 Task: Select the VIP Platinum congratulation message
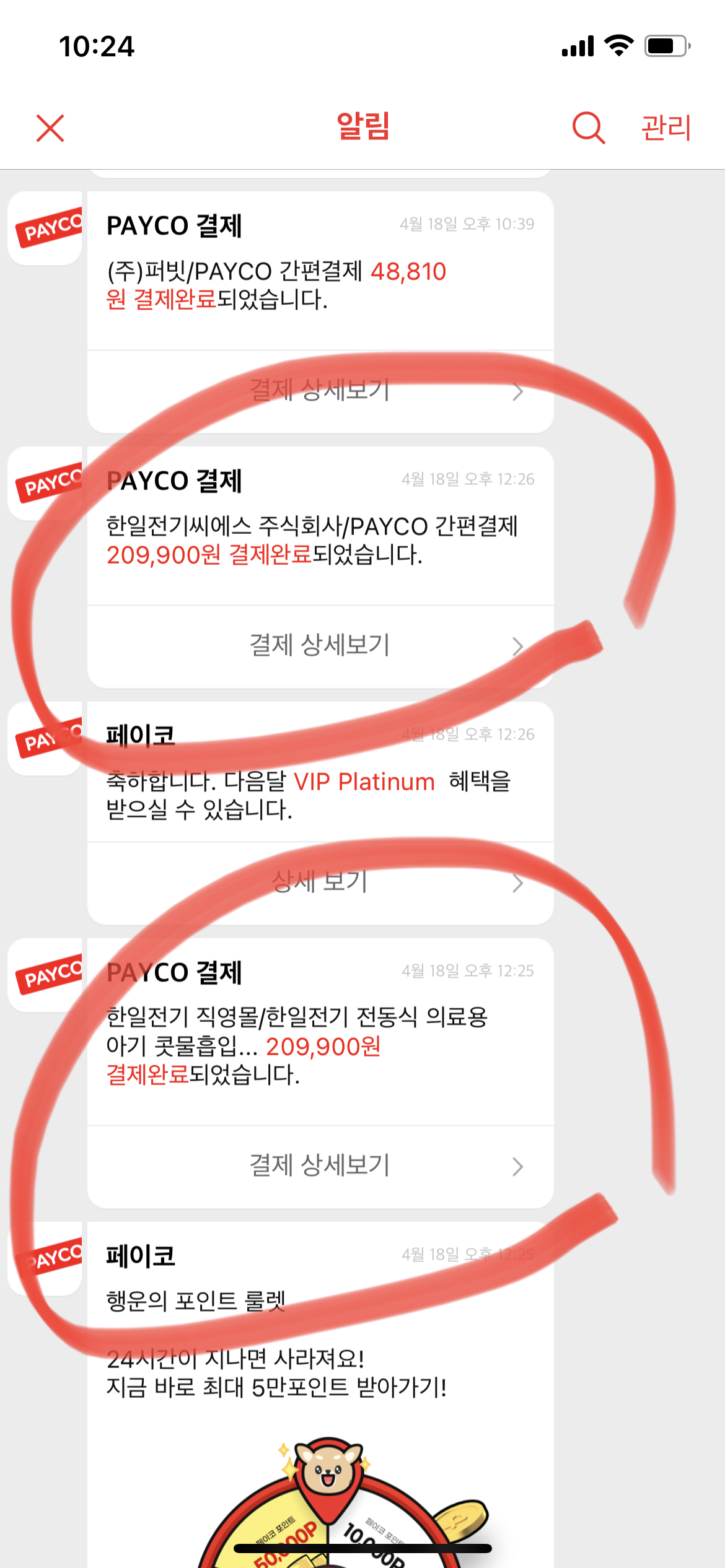coord(309,795)
